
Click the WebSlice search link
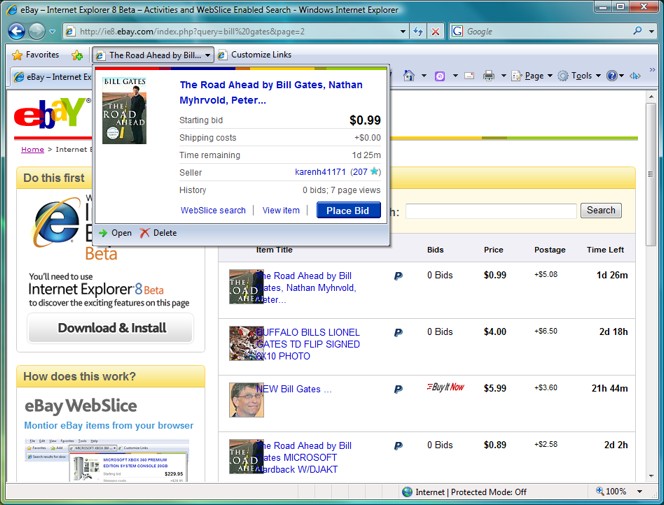point(213,210)
